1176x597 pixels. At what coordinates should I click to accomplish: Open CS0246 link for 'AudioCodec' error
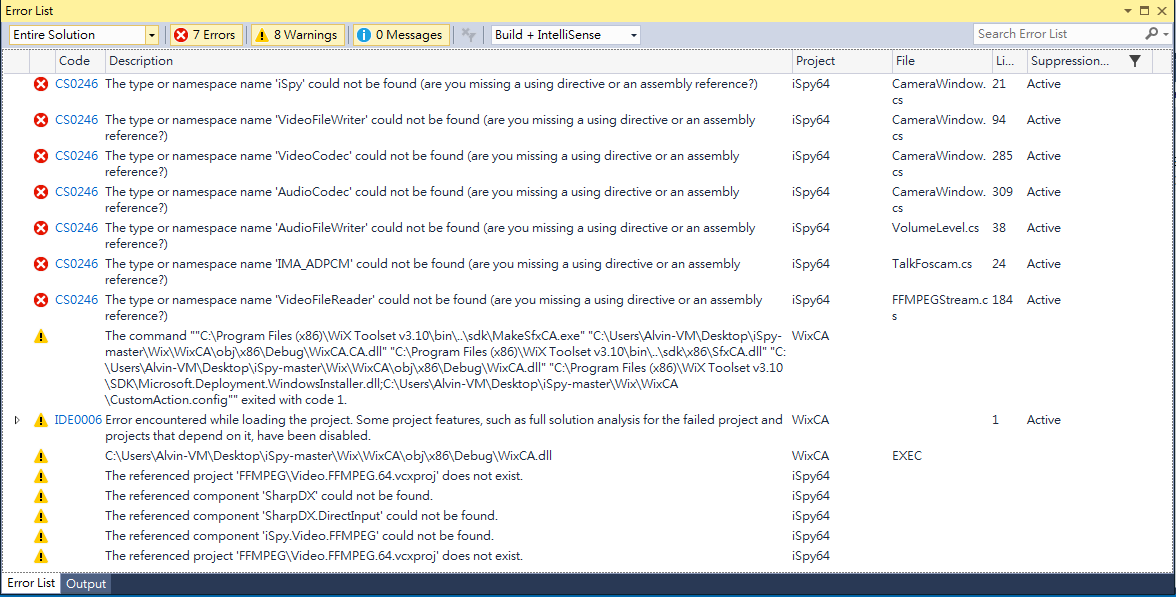pyautogui.click(x=76, y=192)
